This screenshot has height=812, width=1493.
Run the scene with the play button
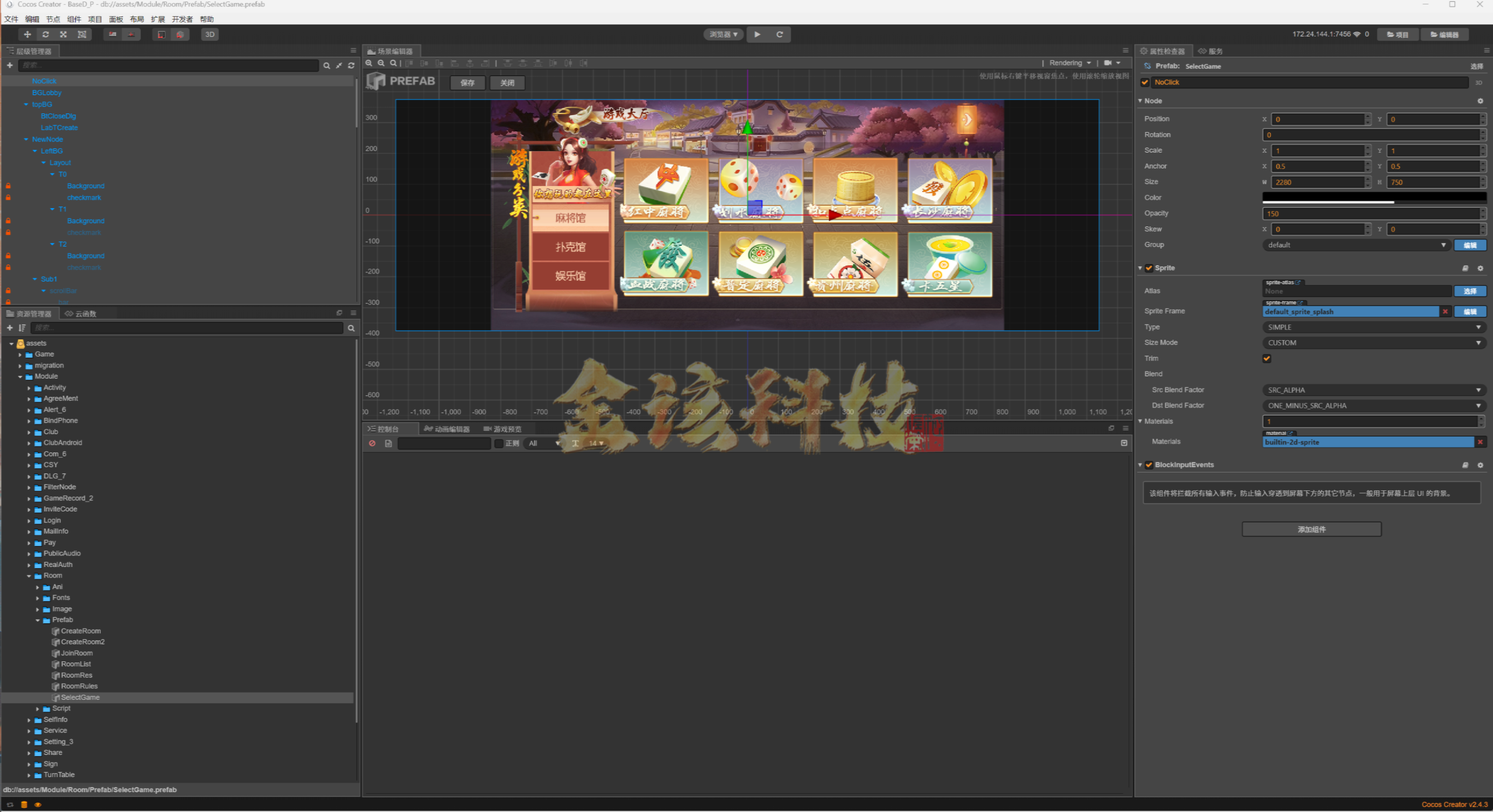click(757, 34)
